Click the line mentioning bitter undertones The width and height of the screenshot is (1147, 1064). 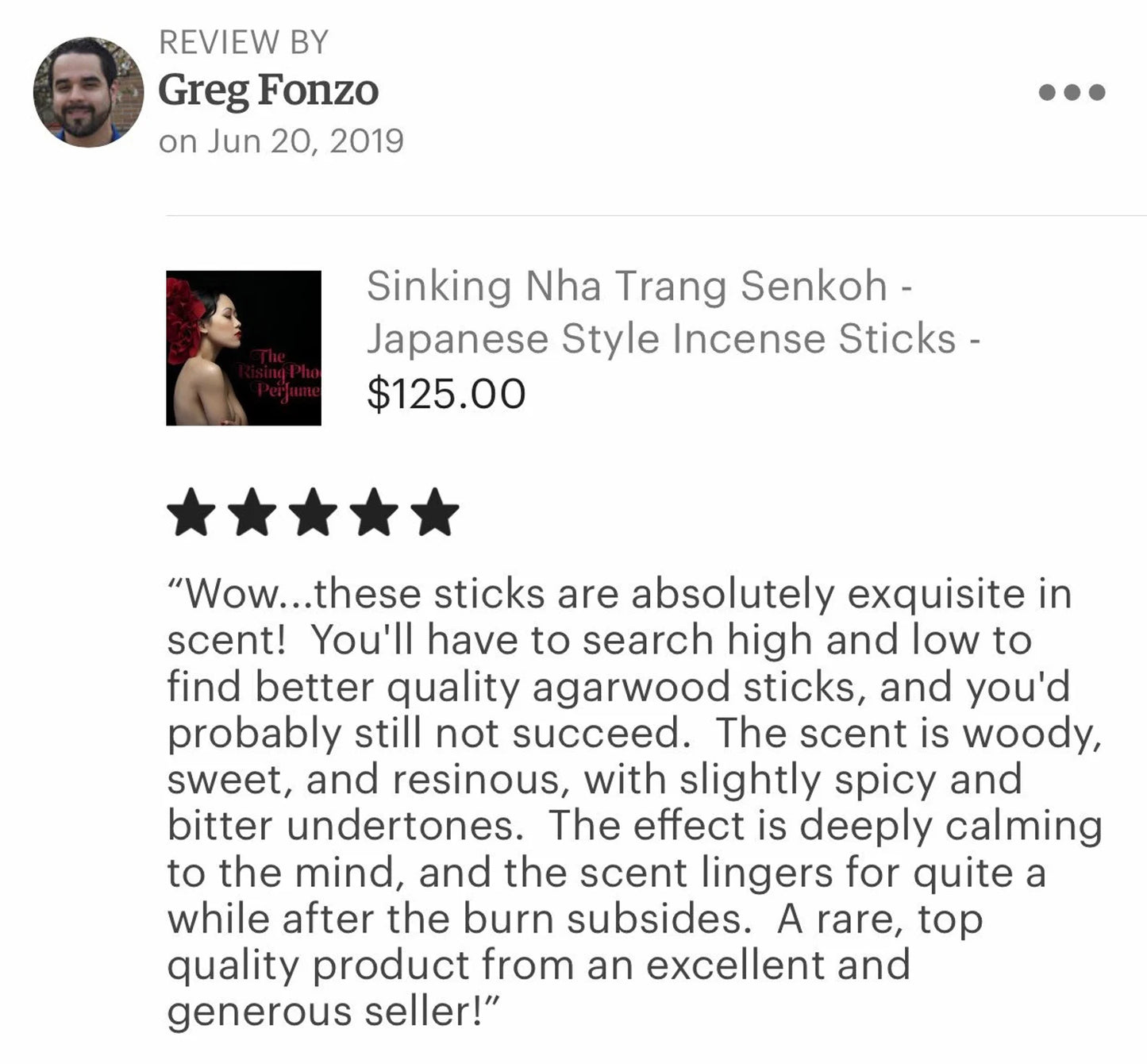[x=634, y=825]
